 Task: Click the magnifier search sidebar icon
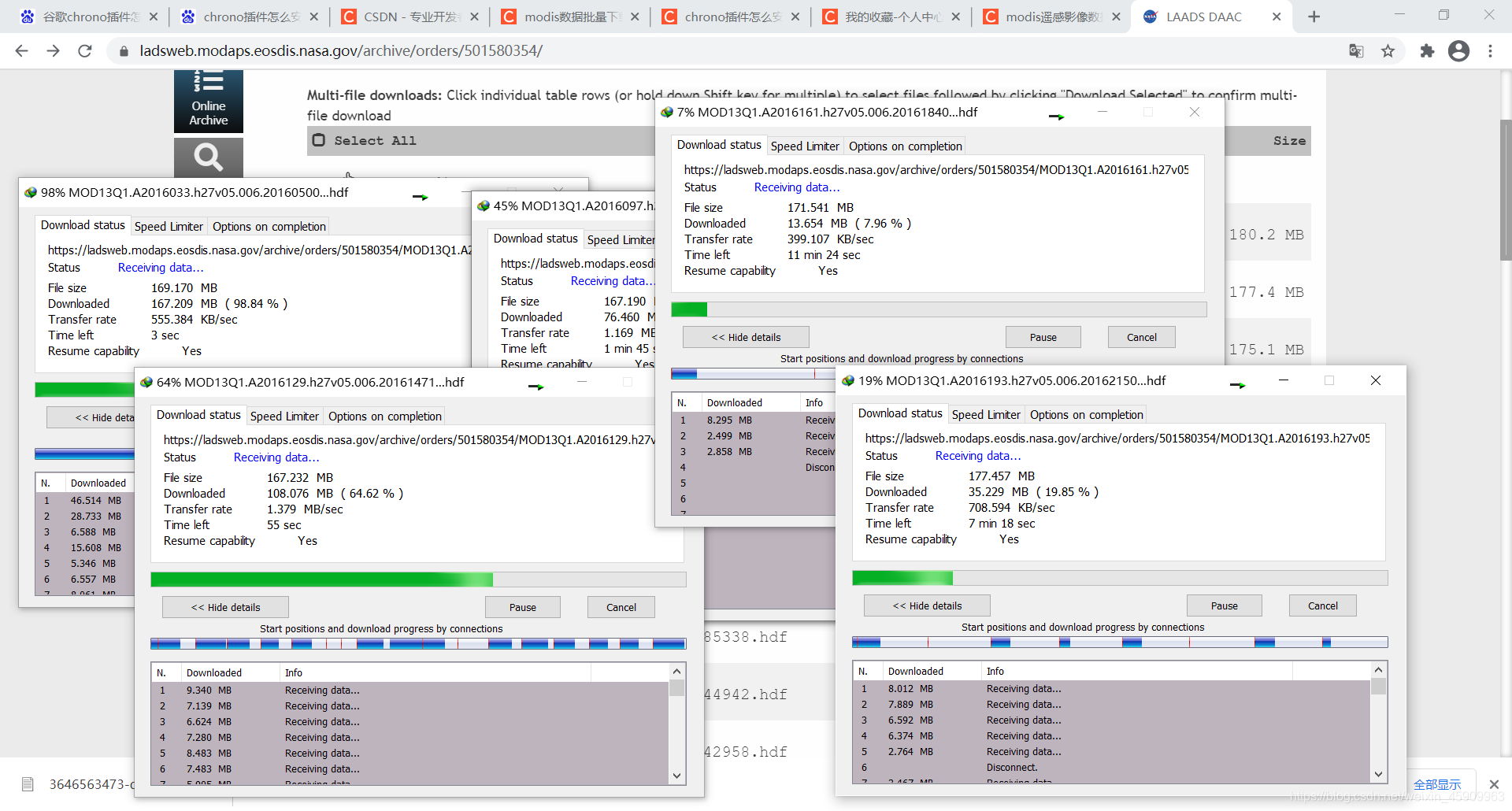pos(209,157)
